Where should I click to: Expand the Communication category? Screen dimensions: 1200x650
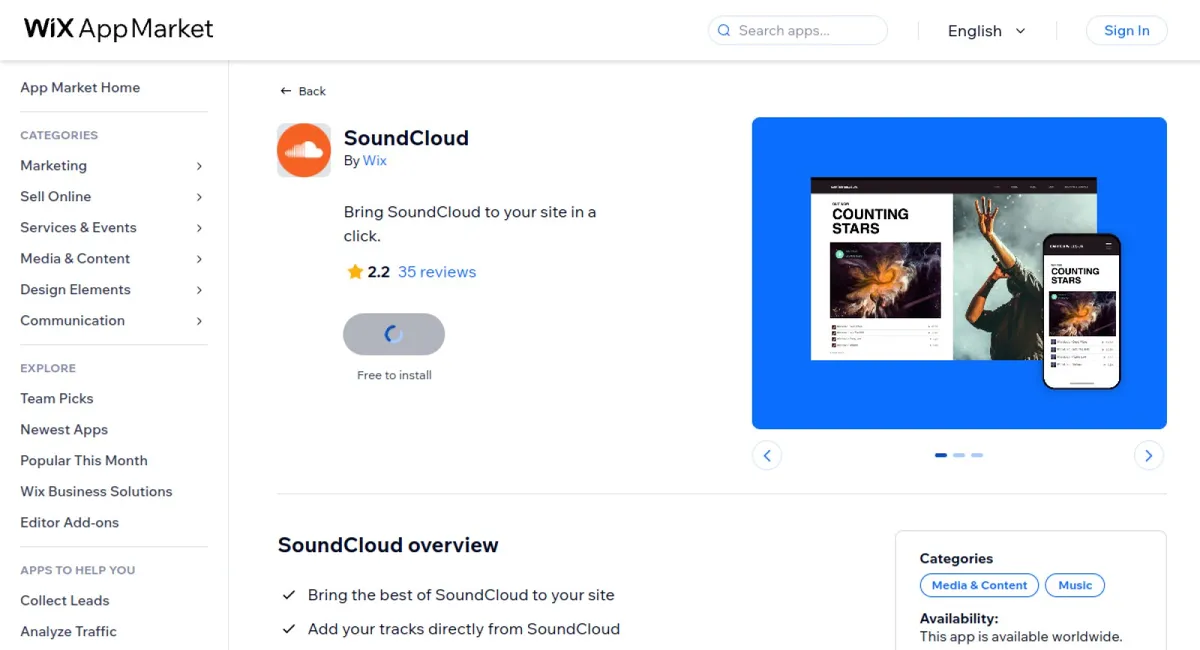point(112,321)
